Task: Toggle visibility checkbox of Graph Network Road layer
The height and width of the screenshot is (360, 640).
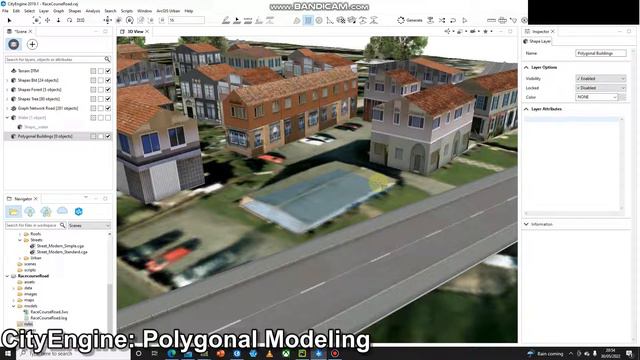Action: 108,108
